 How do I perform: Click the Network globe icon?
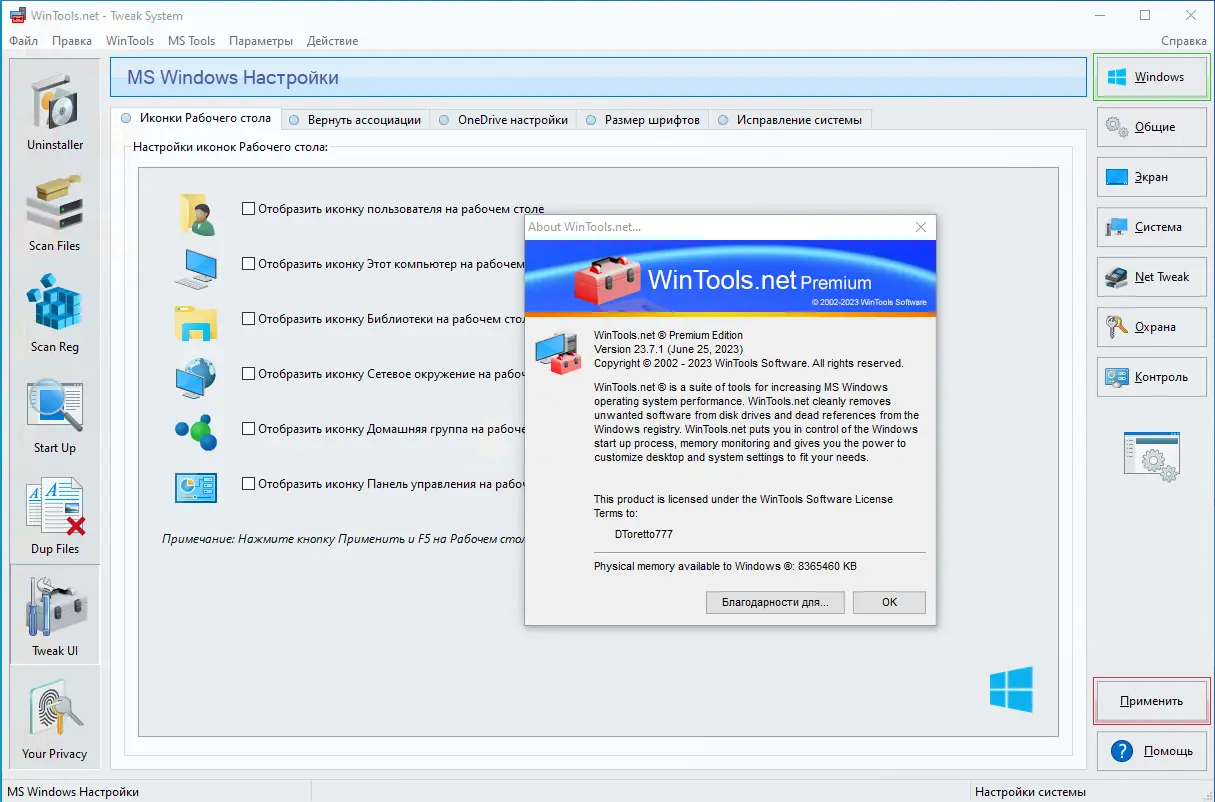click(196, 377)
